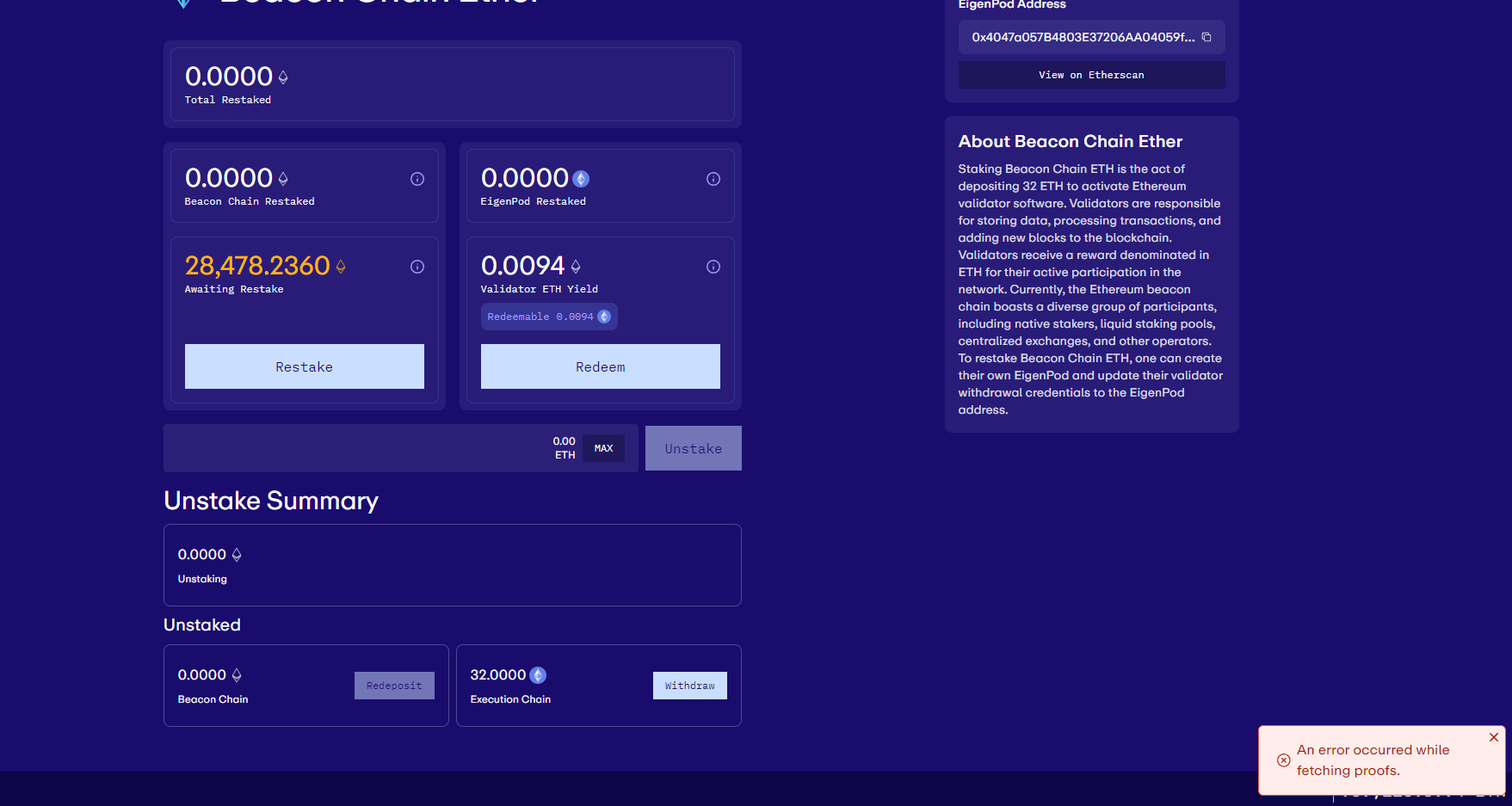Click the About Beacon Chain Ether heading
This screenshot has height=806, width=1512.
tap(1071, 141)
